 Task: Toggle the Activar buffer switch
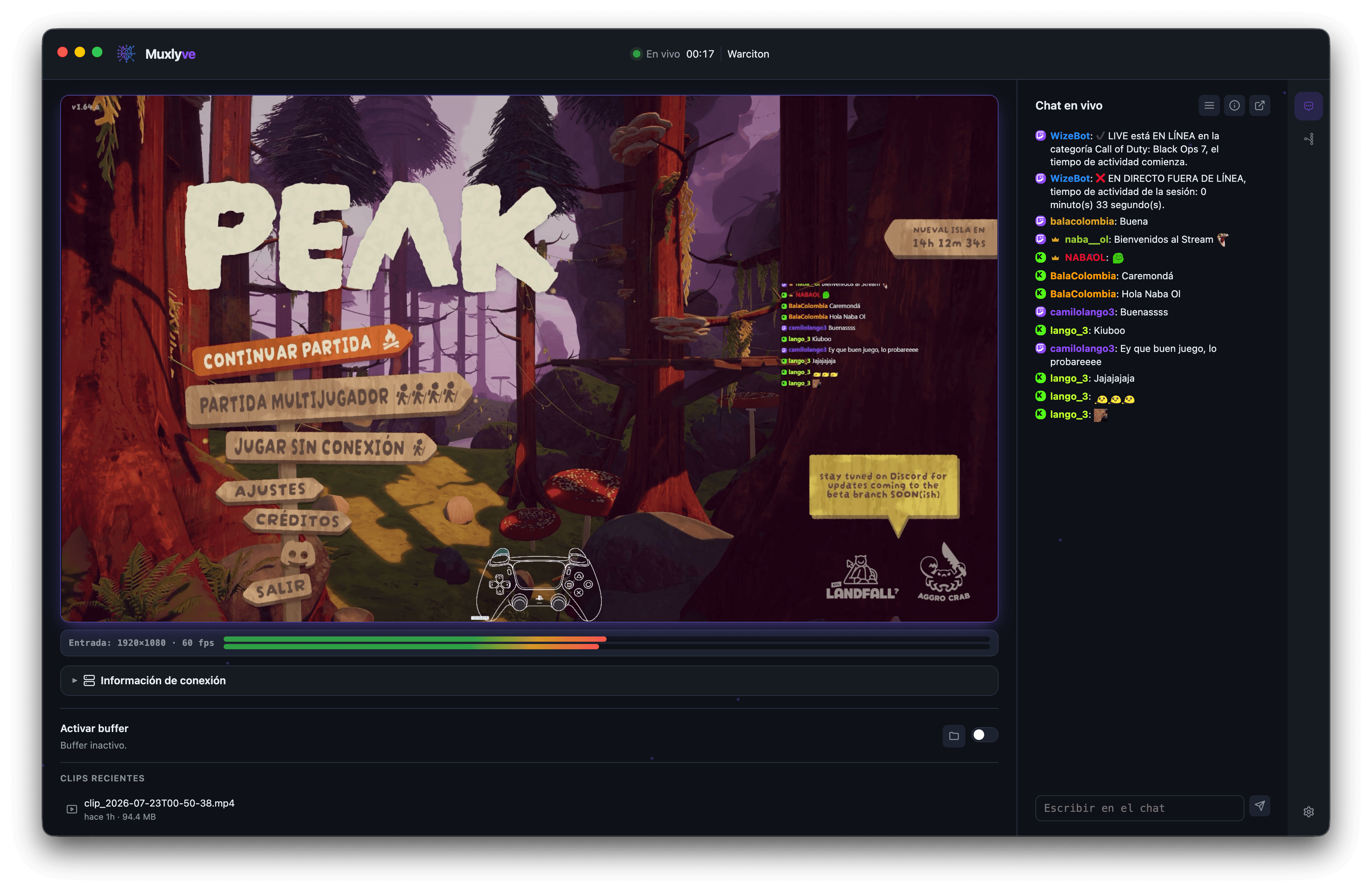(985, 735)
